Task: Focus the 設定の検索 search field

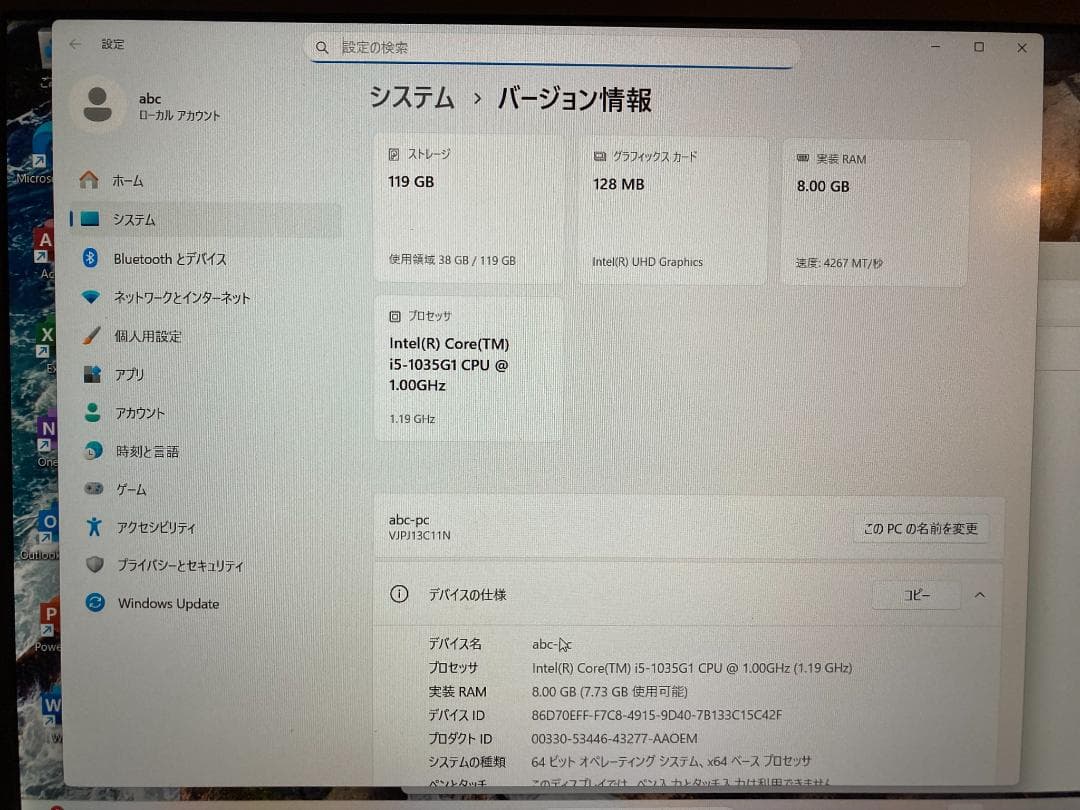Action: pyautogui.click(x=552, y=48)
